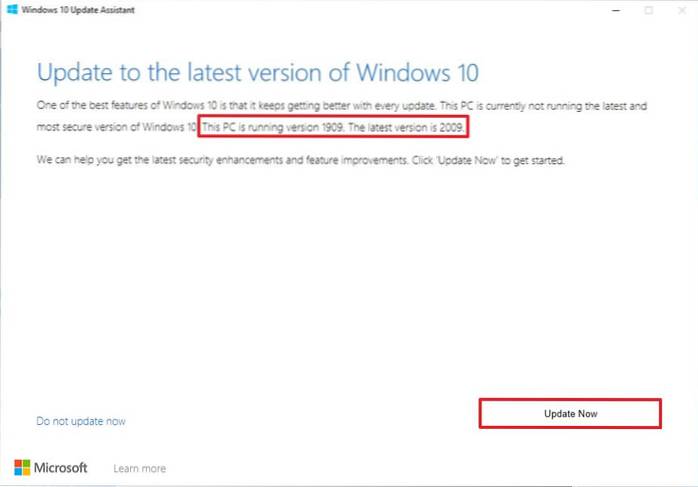Open the Learn more link
This screenshot has width=698, height=487.
pyautogui.click(x=139, y=468)
